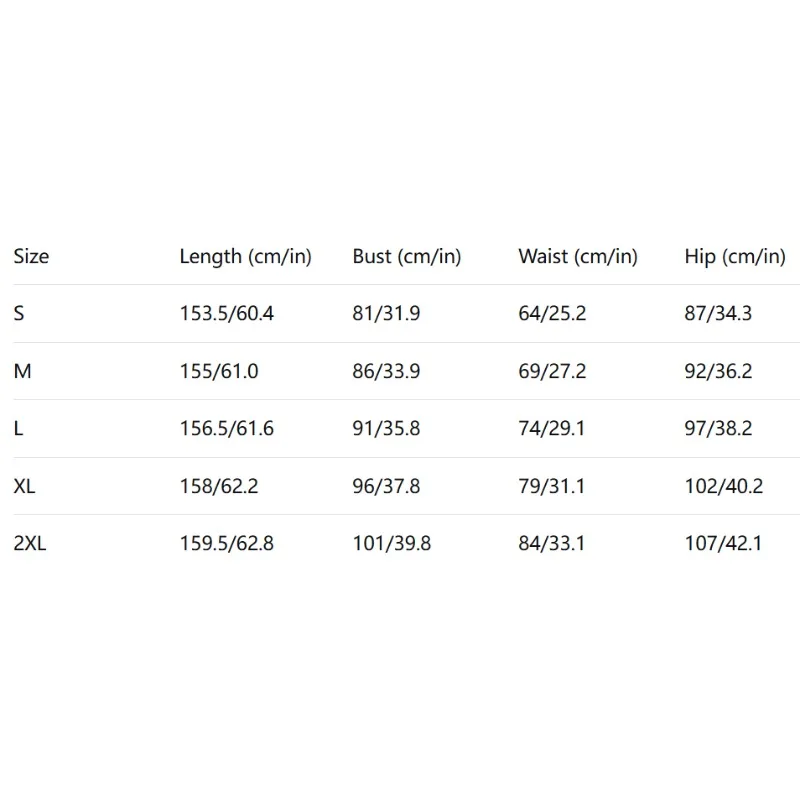Select the S size row label
This screenshot has height=800, width=800.
19,314
